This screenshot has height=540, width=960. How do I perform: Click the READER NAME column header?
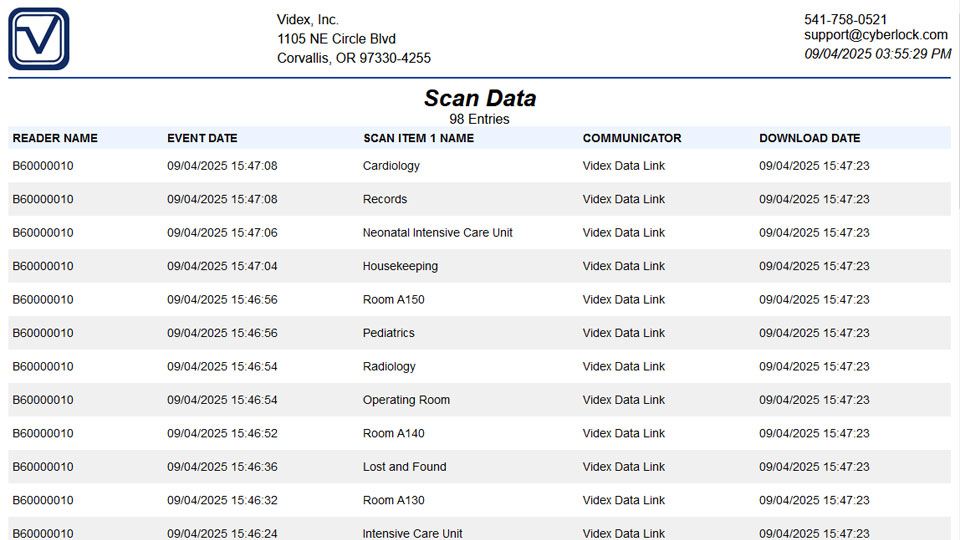(x=55, y=138)
